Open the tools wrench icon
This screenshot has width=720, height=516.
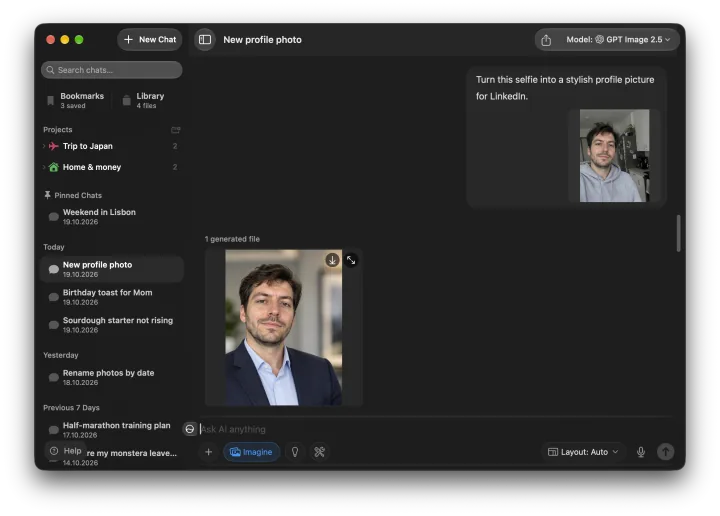pos(320,452)
